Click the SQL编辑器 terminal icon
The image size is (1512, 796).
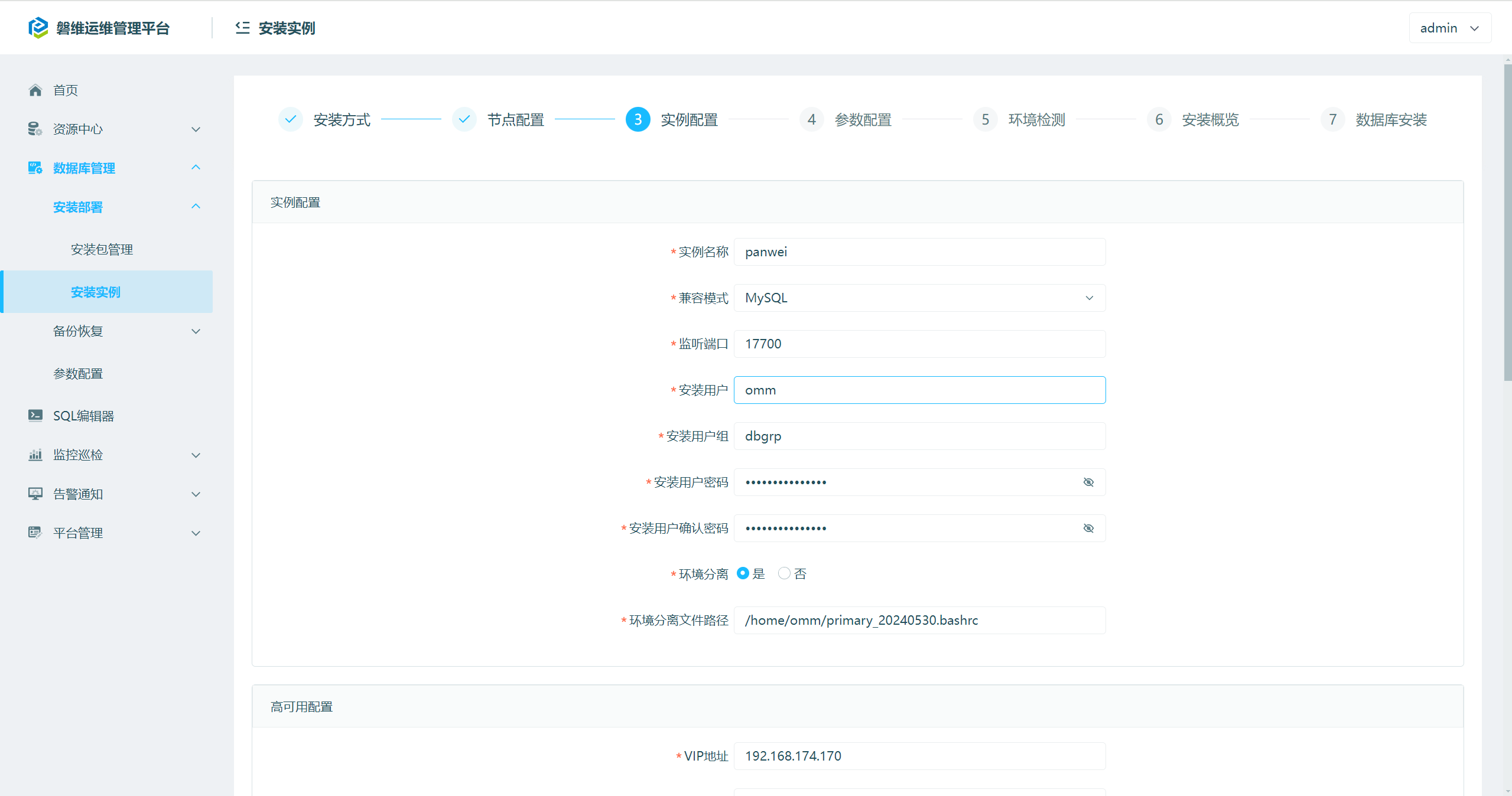tap(35, 416)
